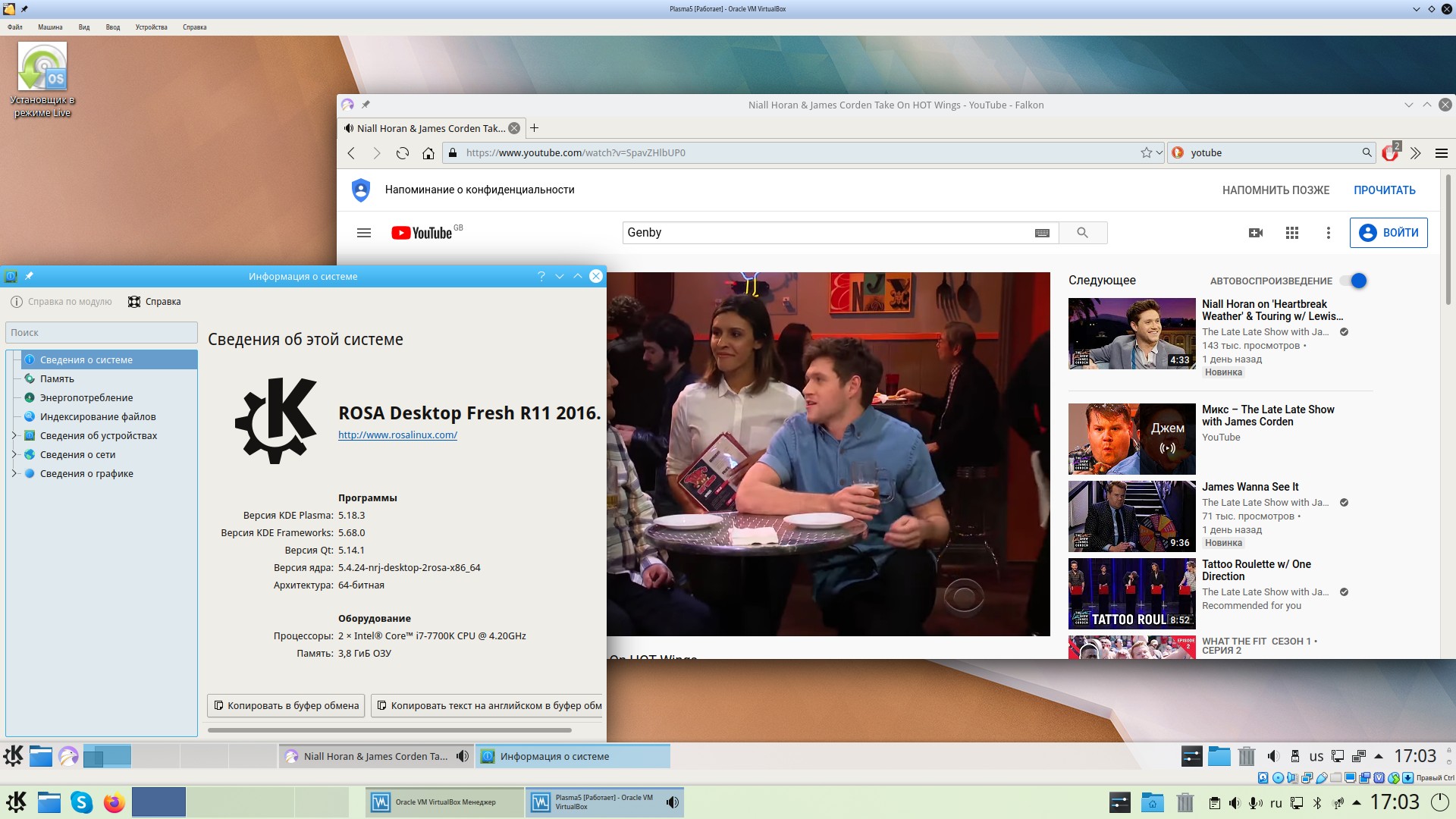
Task: Expand the network information tree item
Action: coord(14,454)
